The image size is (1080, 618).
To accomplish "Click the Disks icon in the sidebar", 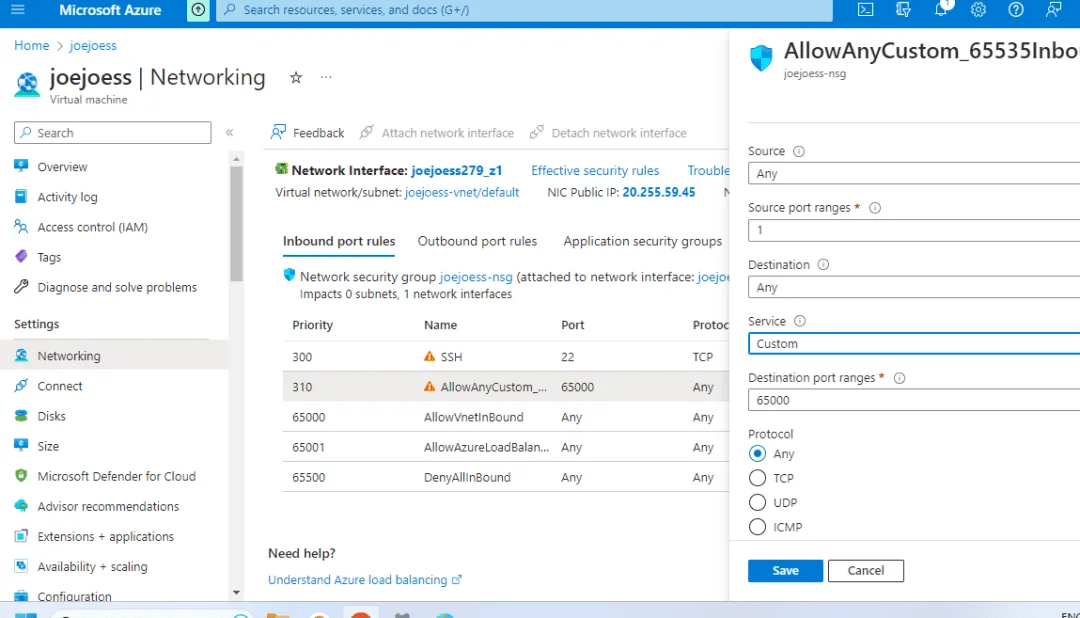I will coord(21,415).
